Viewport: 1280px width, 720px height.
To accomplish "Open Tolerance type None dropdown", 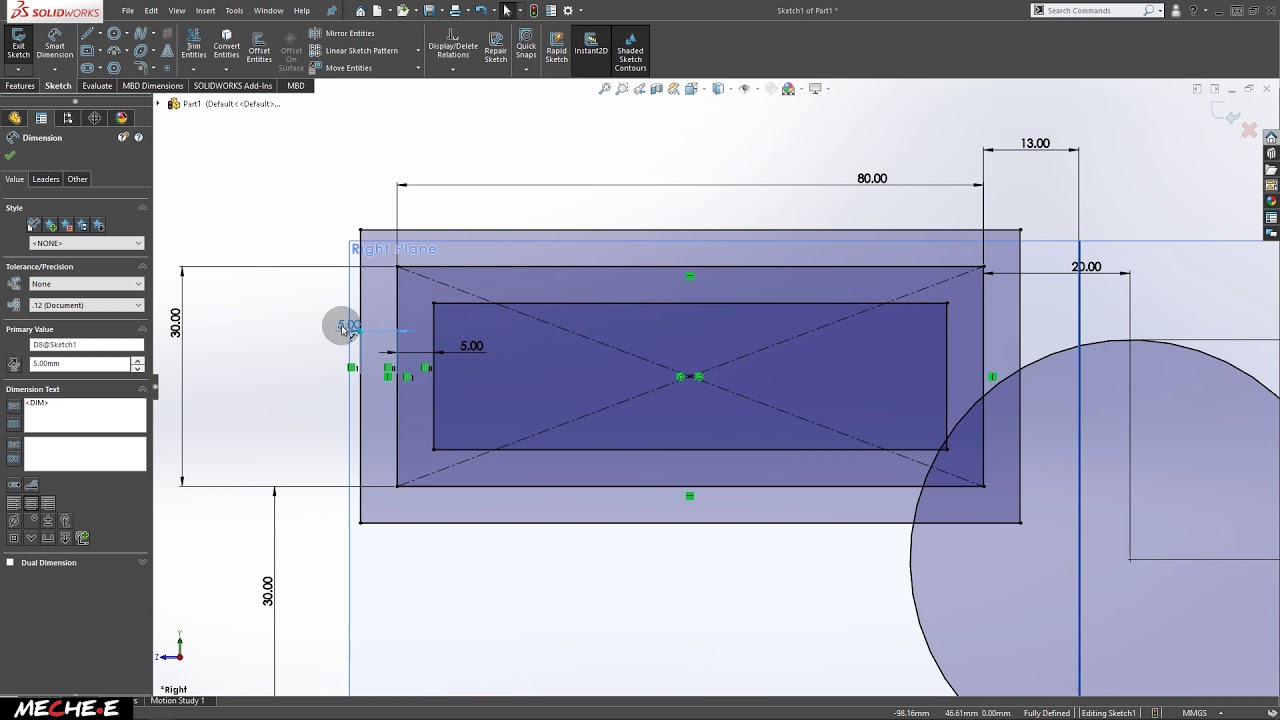I will [x=87, y=284].
